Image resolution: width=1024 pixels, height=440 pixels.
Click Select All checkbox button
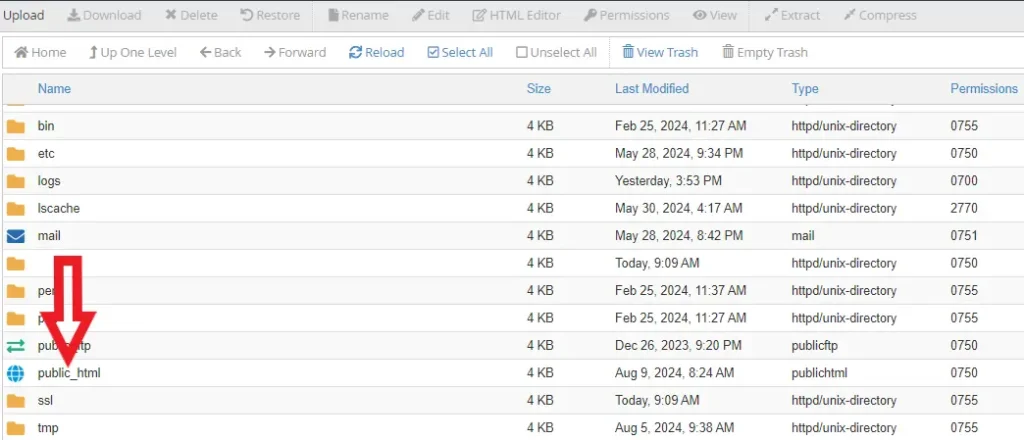click(x=460, y=52)
